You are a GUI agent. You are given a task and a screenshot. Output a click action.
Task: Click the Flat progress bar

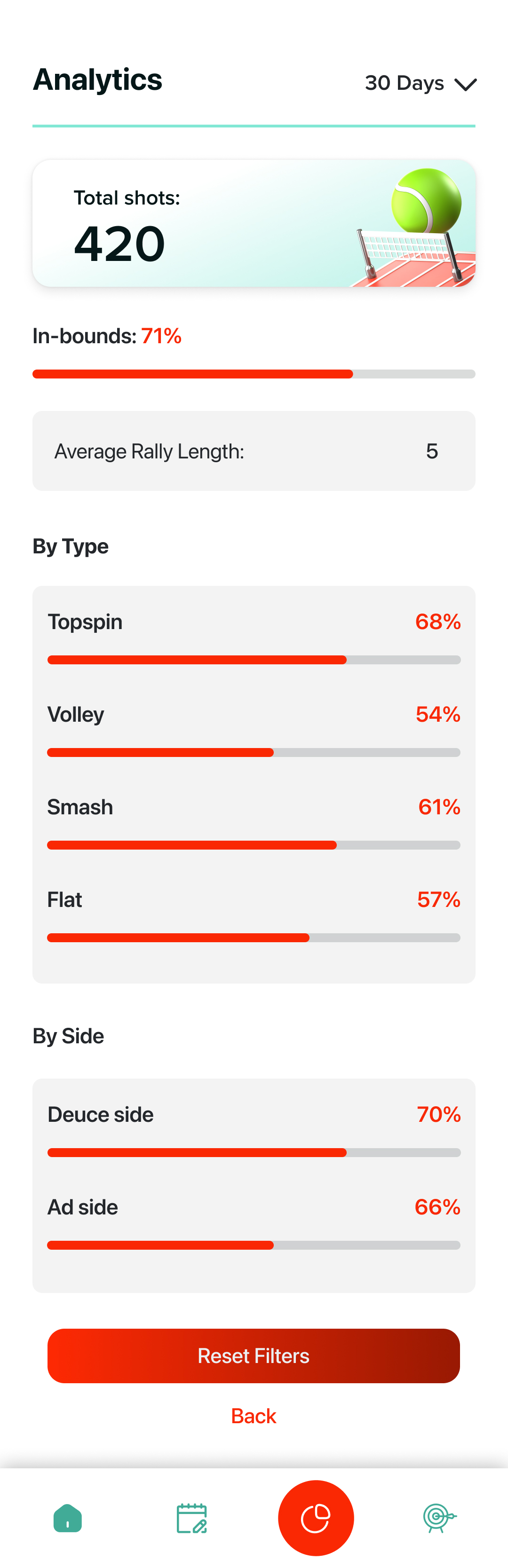(x=254, y=938)
